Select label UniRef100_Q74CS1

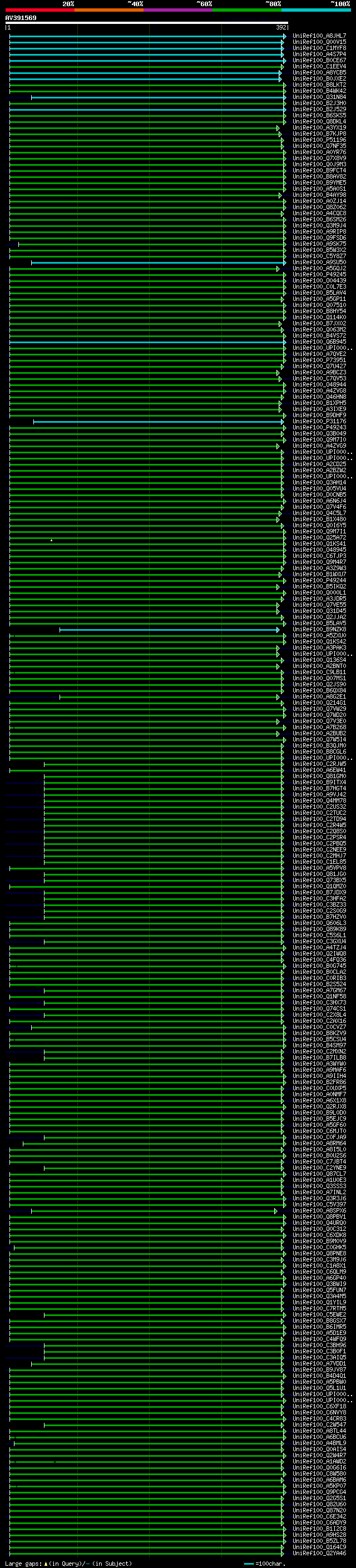pyautogui.click(x=319, y=1009)
